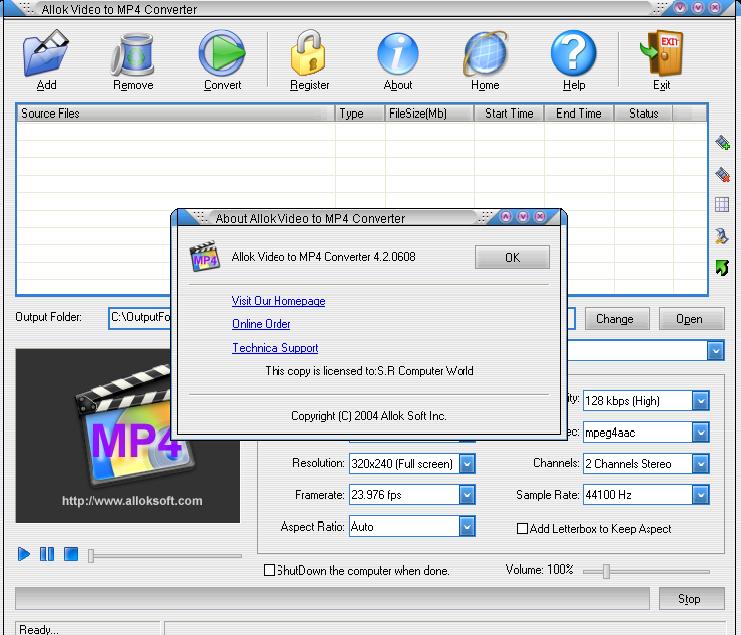The width and height of the screenshot is (741, 635).
Task: Click the MP4 clapperboard icon in About dialog
Action: point(205,257)
